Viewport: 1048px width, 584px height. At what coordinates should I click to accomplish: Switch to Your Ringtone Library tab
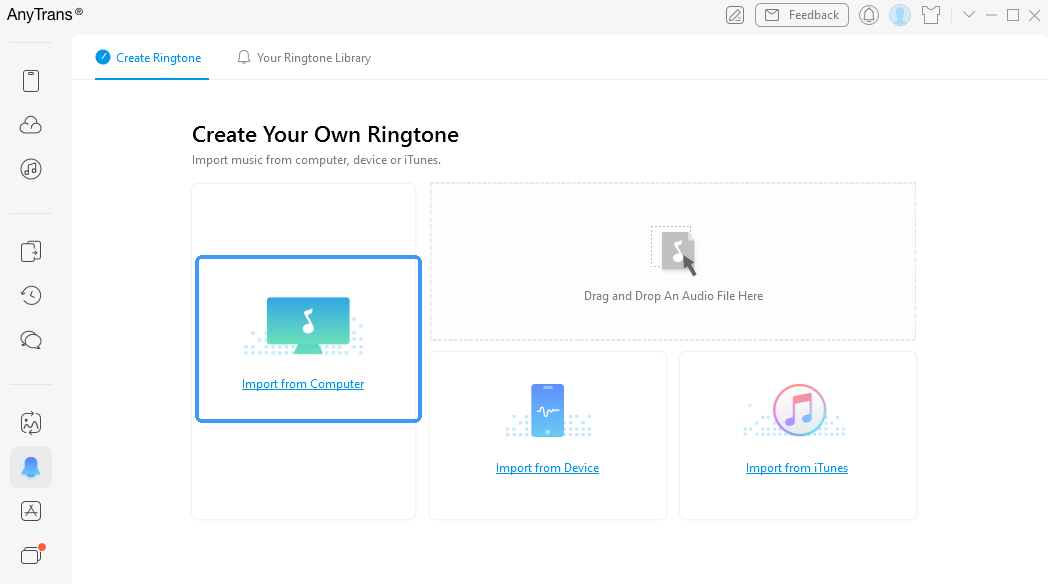tap(304, 57)
